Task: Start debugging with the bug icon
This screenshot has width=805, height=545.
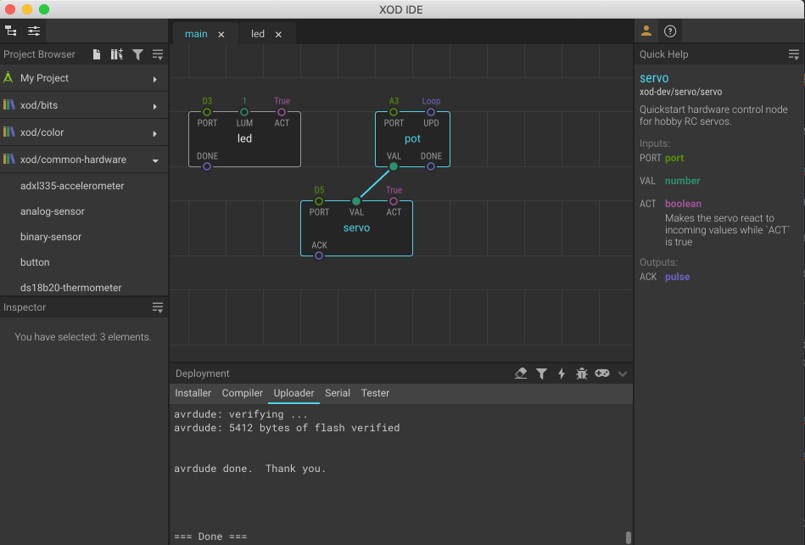Action: [582, 374]
